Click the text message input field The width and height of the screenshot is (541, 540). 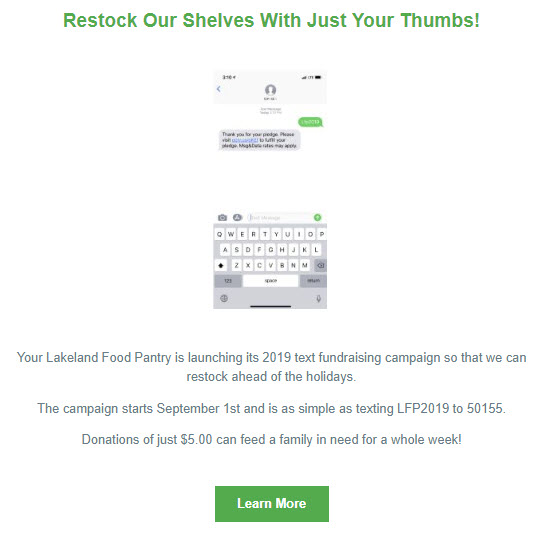(x=281, y=217)
